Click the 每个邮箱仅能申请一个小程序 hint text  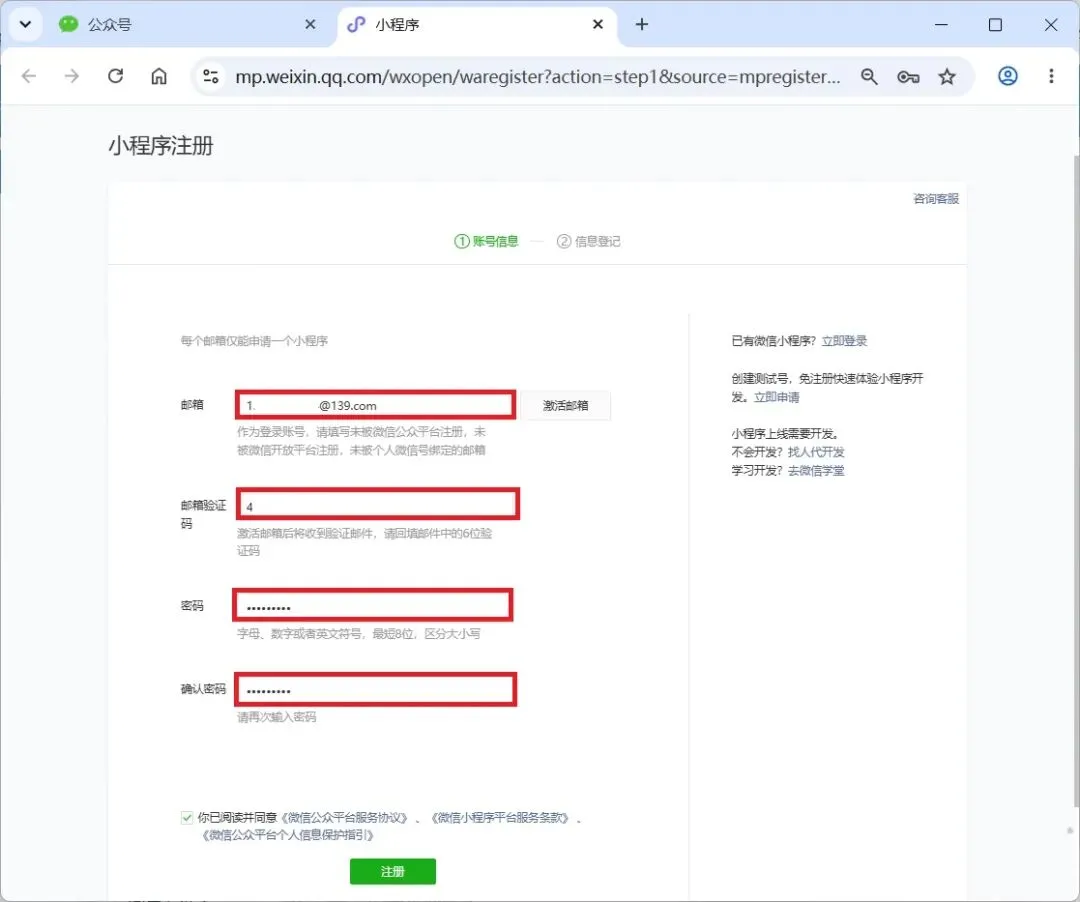pos(254,341)
